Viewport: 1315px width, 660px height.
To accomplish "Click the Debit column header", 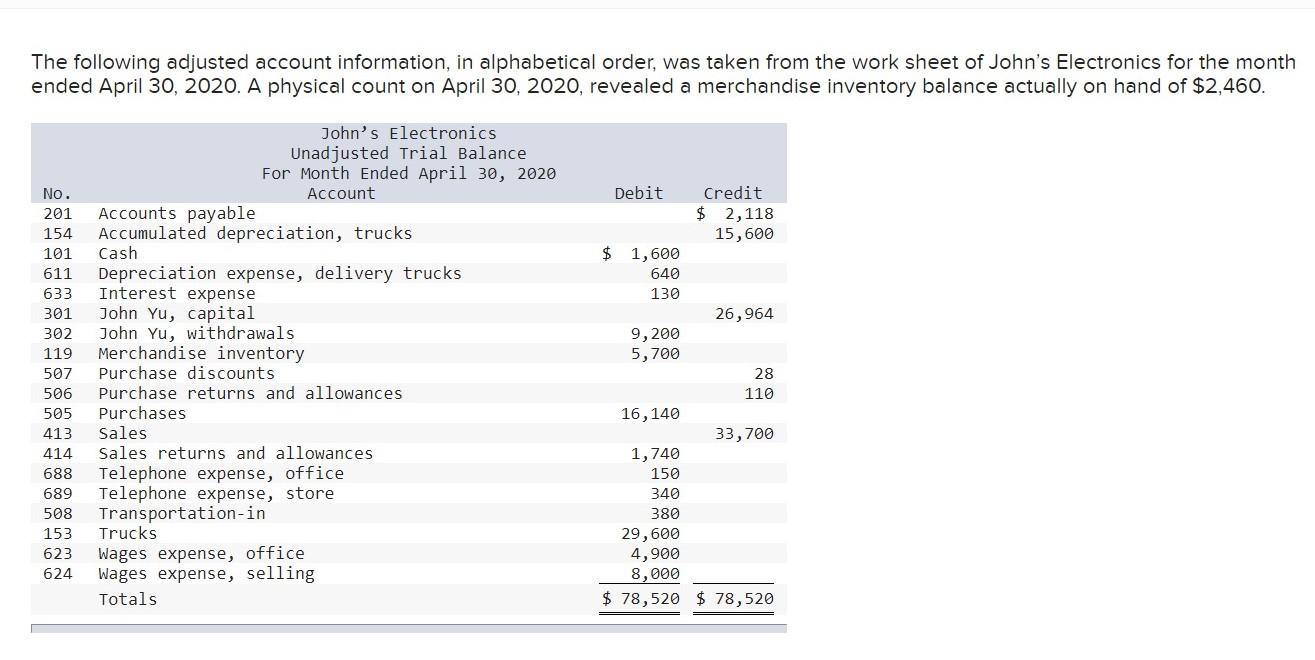I will [x=638, y=193].
